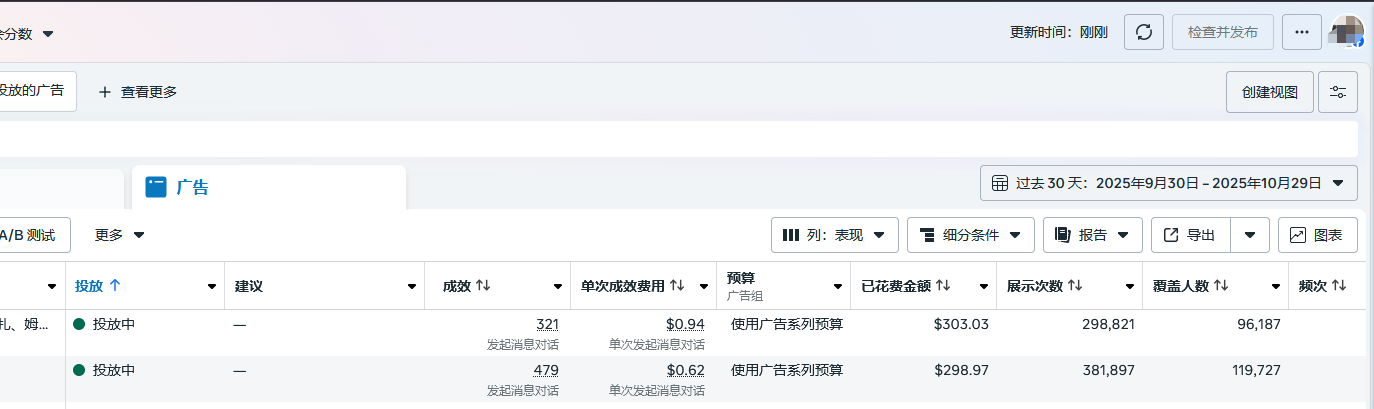Screen dimensions: 1374x409
Task: Click the profile avatar in top right
Action: pyautogui.click(x=1347, y=32)
